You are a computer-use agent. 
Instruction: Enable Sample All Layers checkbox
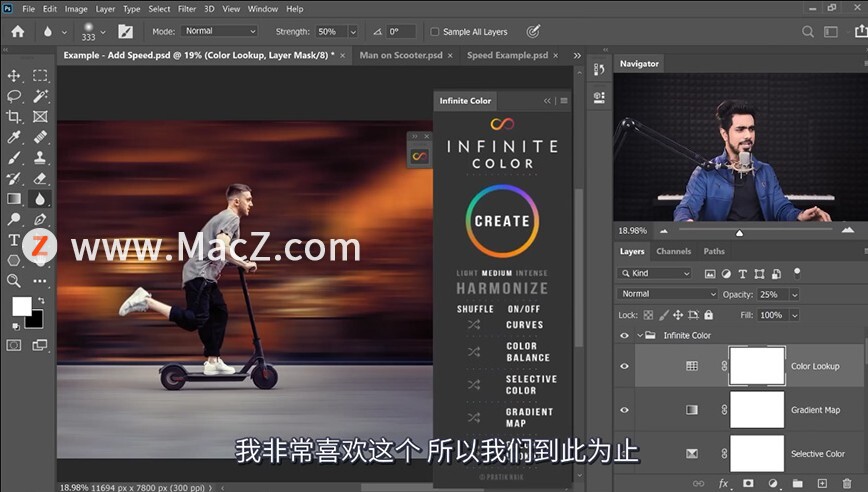(x=435, y=32)
